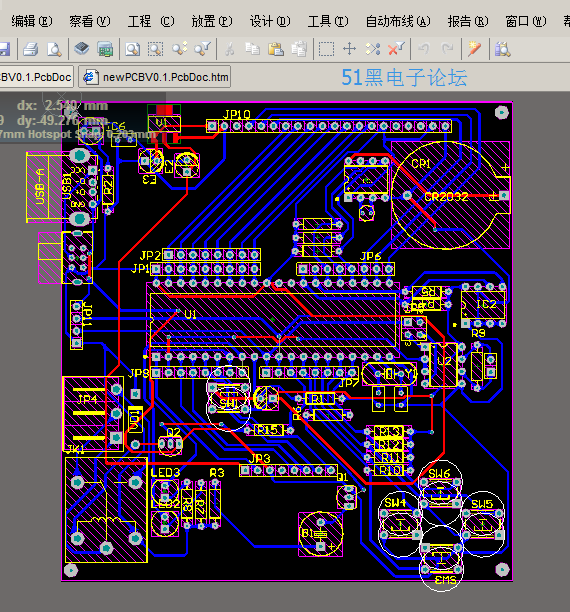Select the CR2032 battery holder component
Image resolution: width=570 pixels, height=612 pixels.
click(x=451, y=195)
